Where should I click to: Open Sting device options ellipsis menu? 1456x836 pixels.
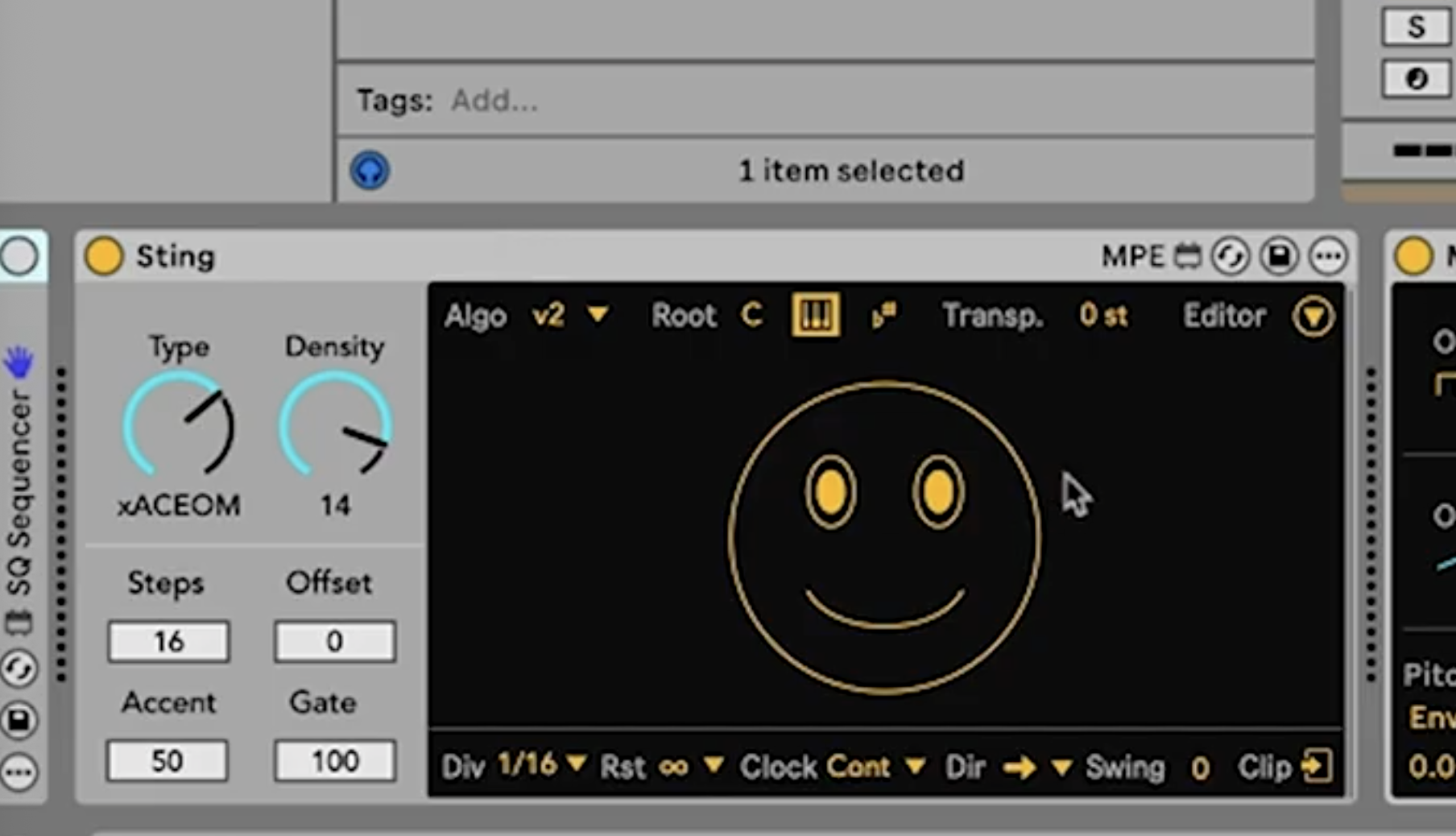pos(1328,257)
